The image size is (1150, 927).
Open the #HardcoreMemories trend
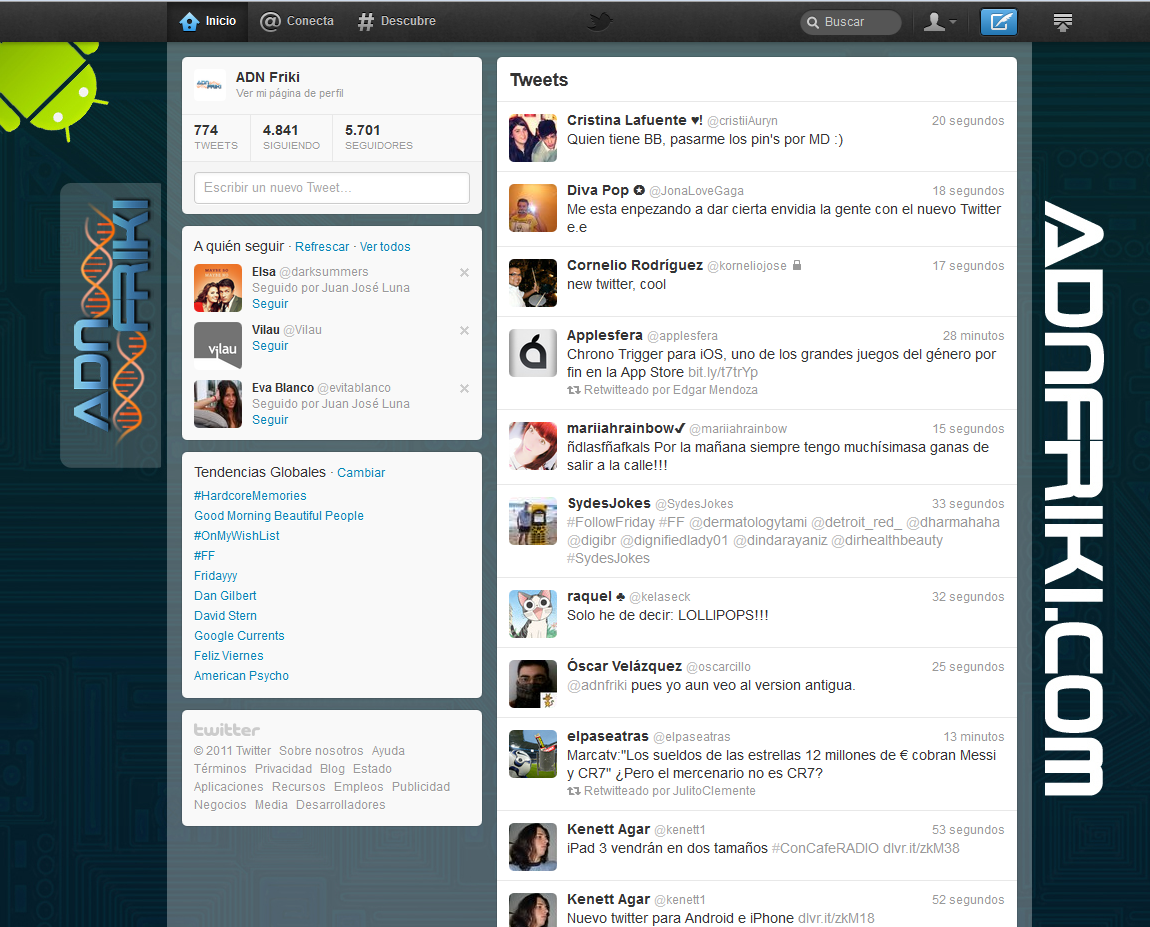[250, 496]
